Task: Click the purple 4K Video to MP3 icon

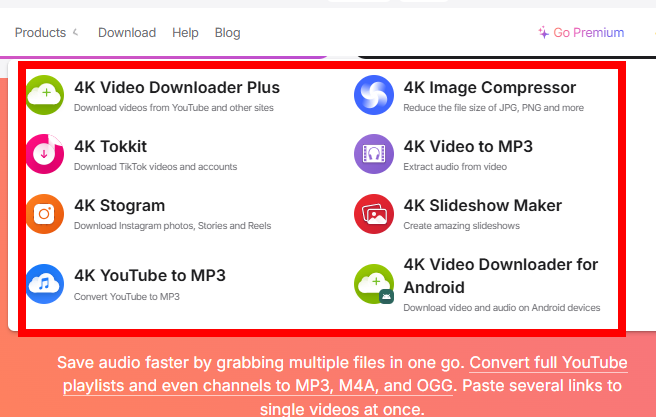Action: click(x=374, y=154)
